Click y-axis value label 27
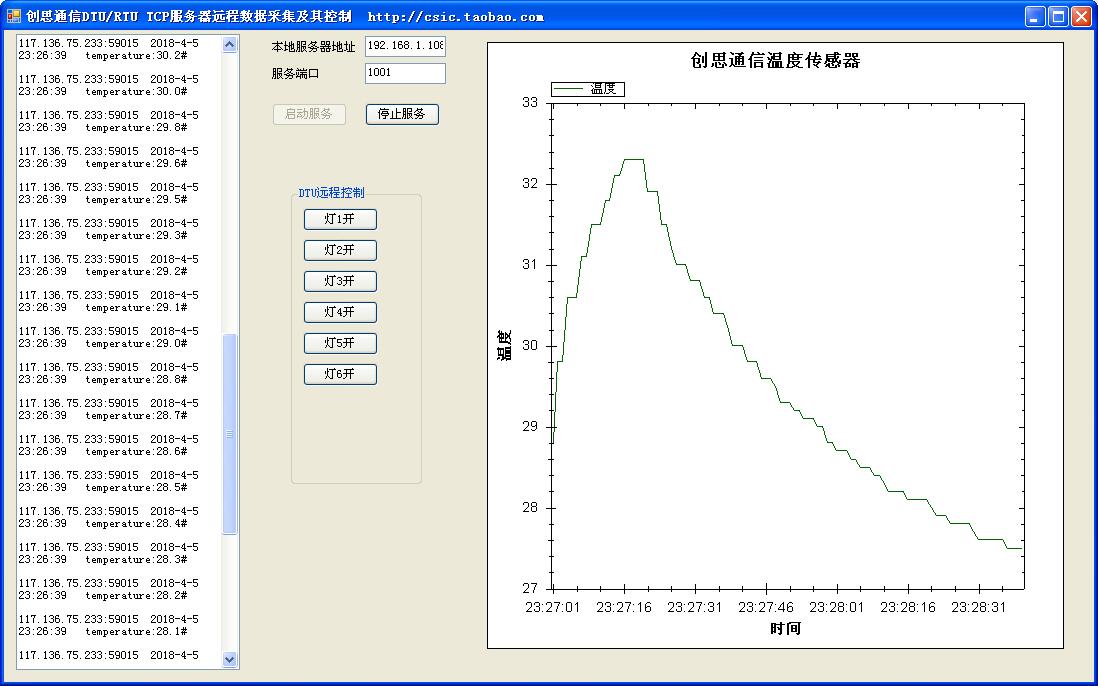This screenshot has height=686, width=1098. [x=530, y=588]
